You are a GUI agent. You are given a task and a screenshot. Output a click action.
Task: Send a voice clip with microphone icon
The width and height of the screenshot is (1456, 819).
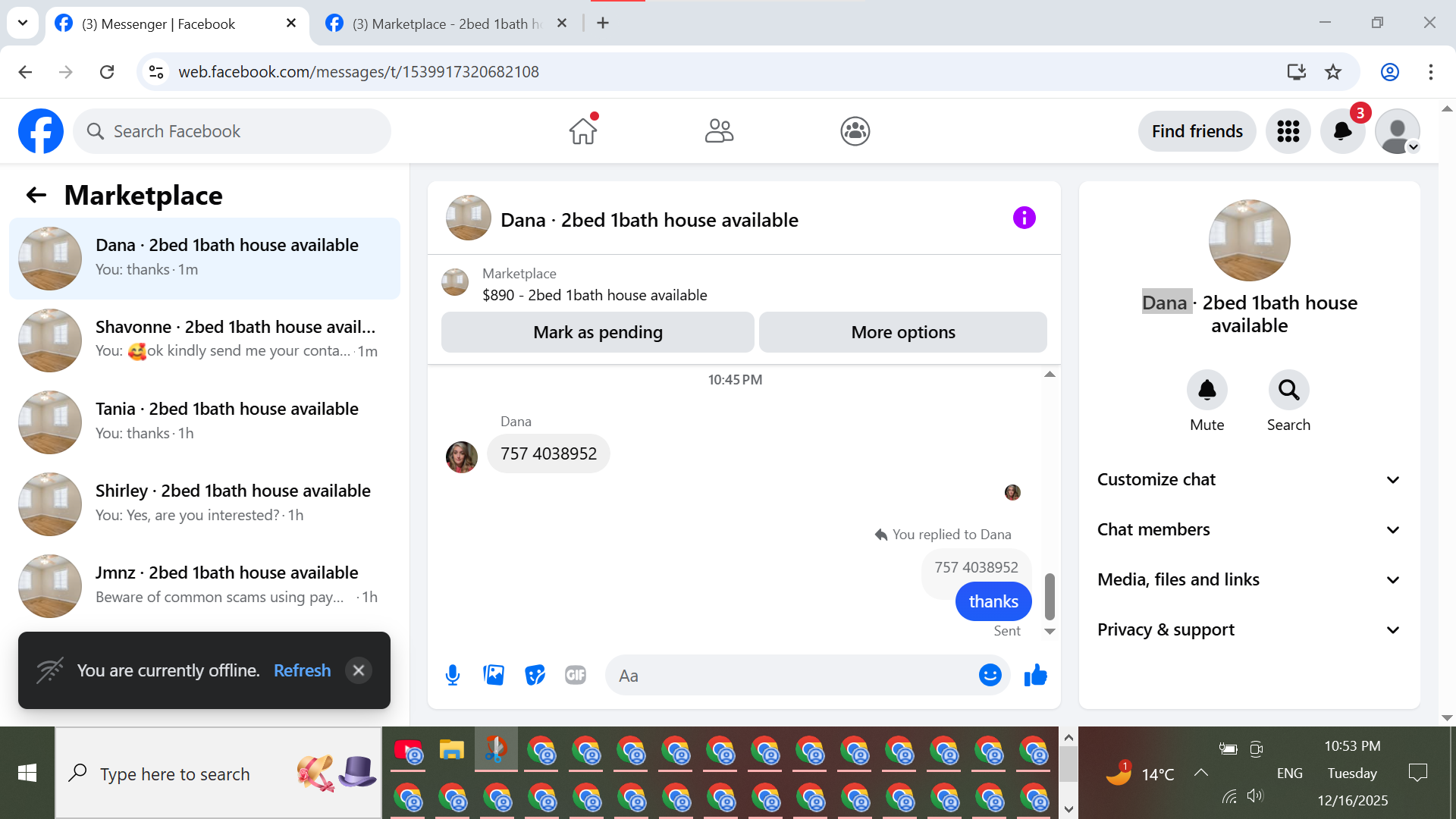point(453,675)
